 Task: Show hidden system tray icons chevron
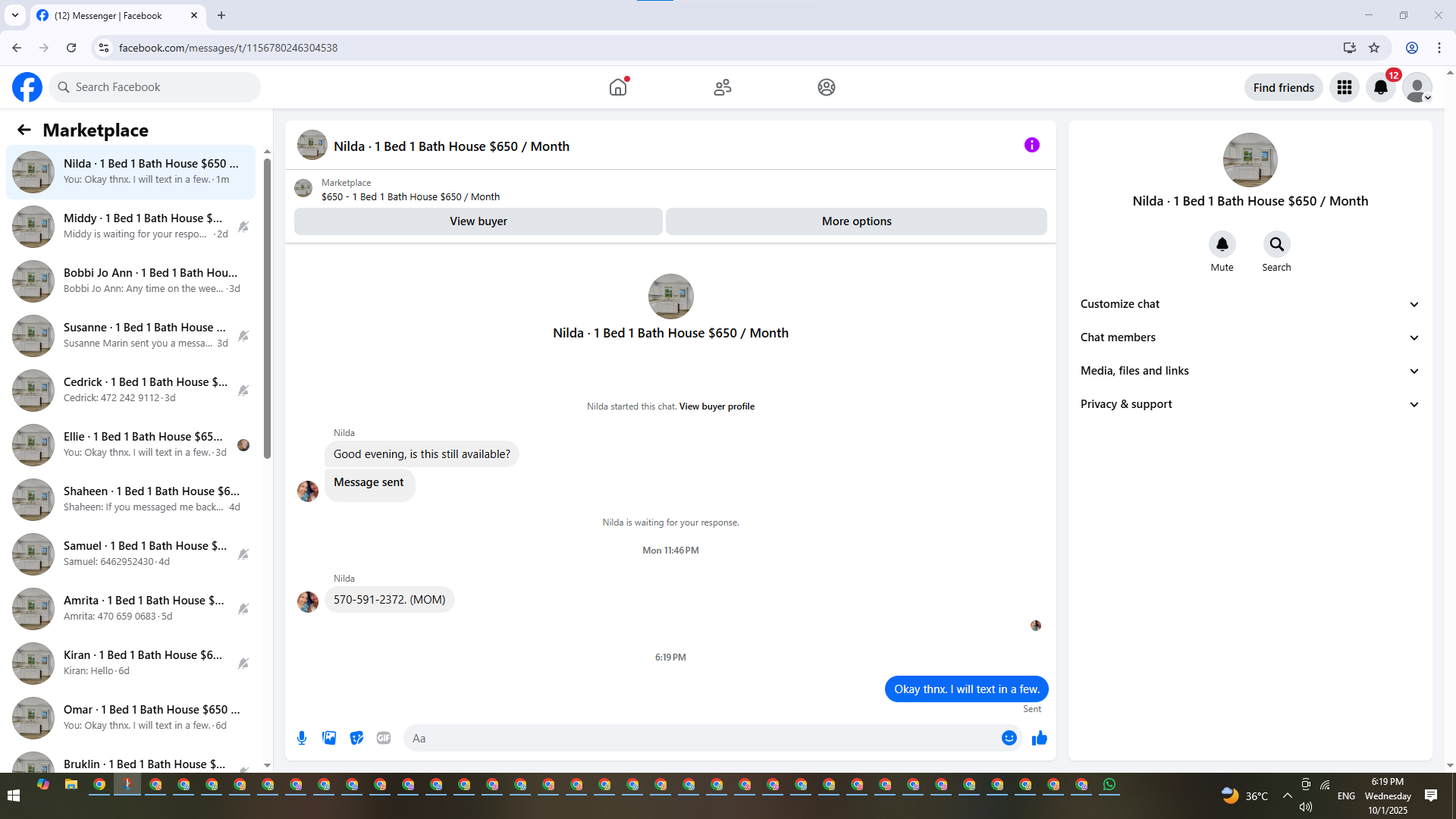coord(1287,795)
